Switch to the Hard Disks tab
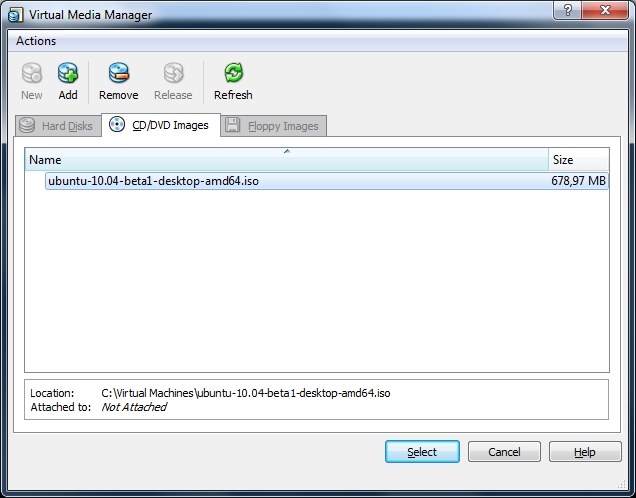Image resolution: width=636 pixels, height=498 pixels. 58,126
